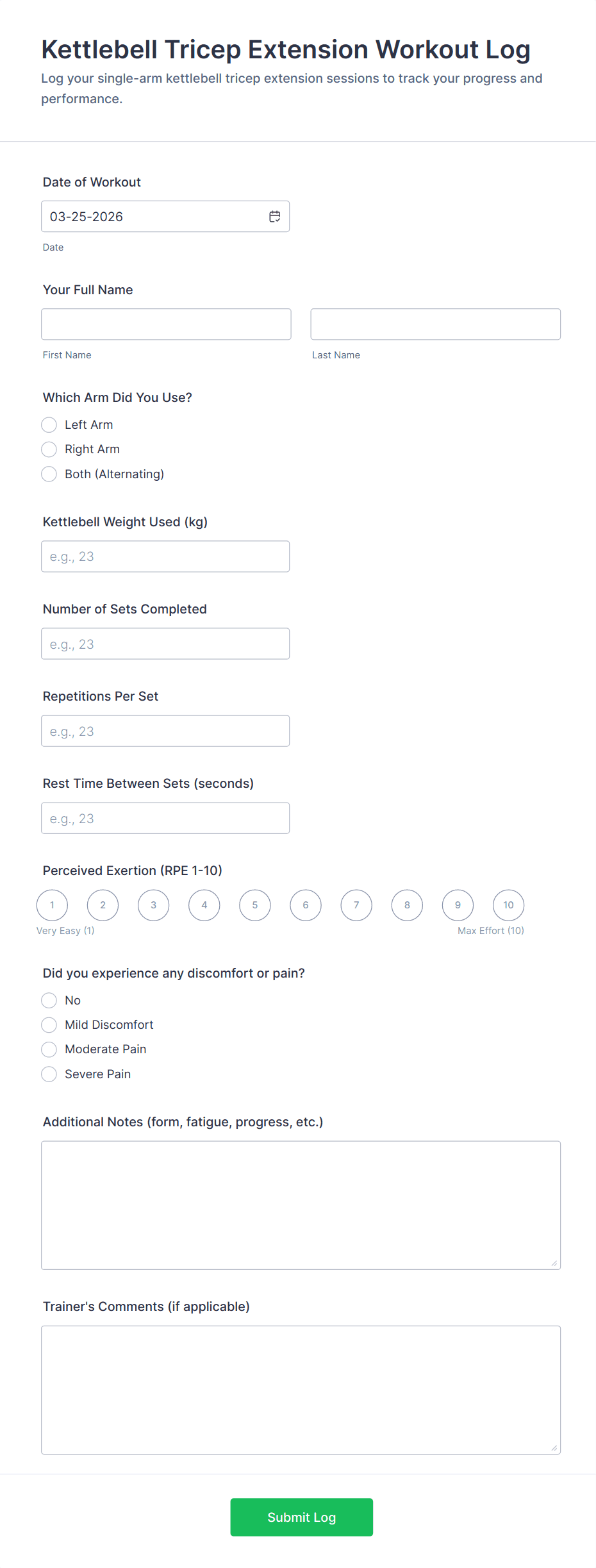This screenshot has width=596, height=1568.
Task: Select No for discomfort or pain
Action: point(49,1001)
